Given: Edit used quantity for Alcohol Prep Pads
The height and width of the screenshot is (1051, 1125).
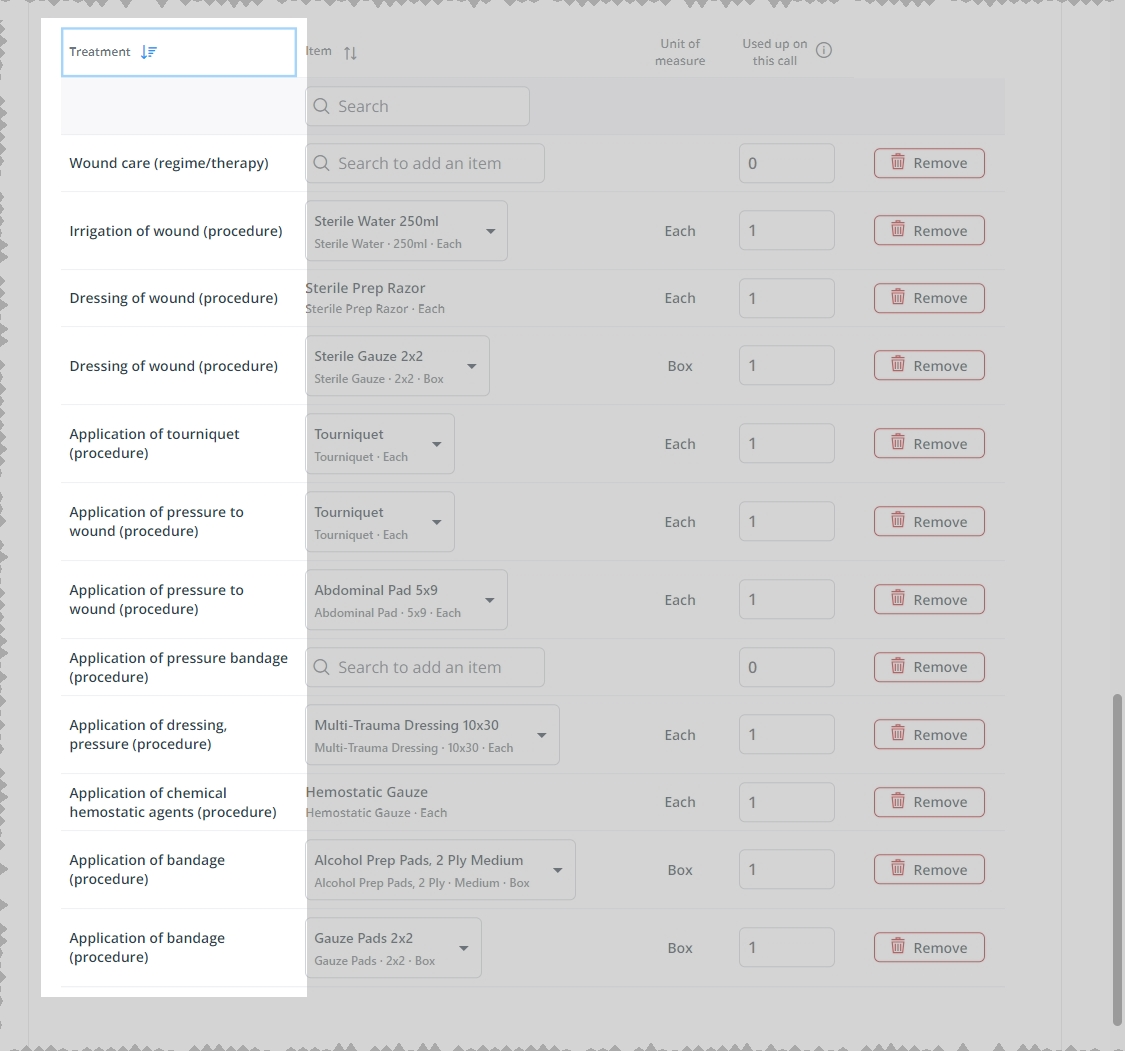Looking at the screenshot, I should pos(787,869).
